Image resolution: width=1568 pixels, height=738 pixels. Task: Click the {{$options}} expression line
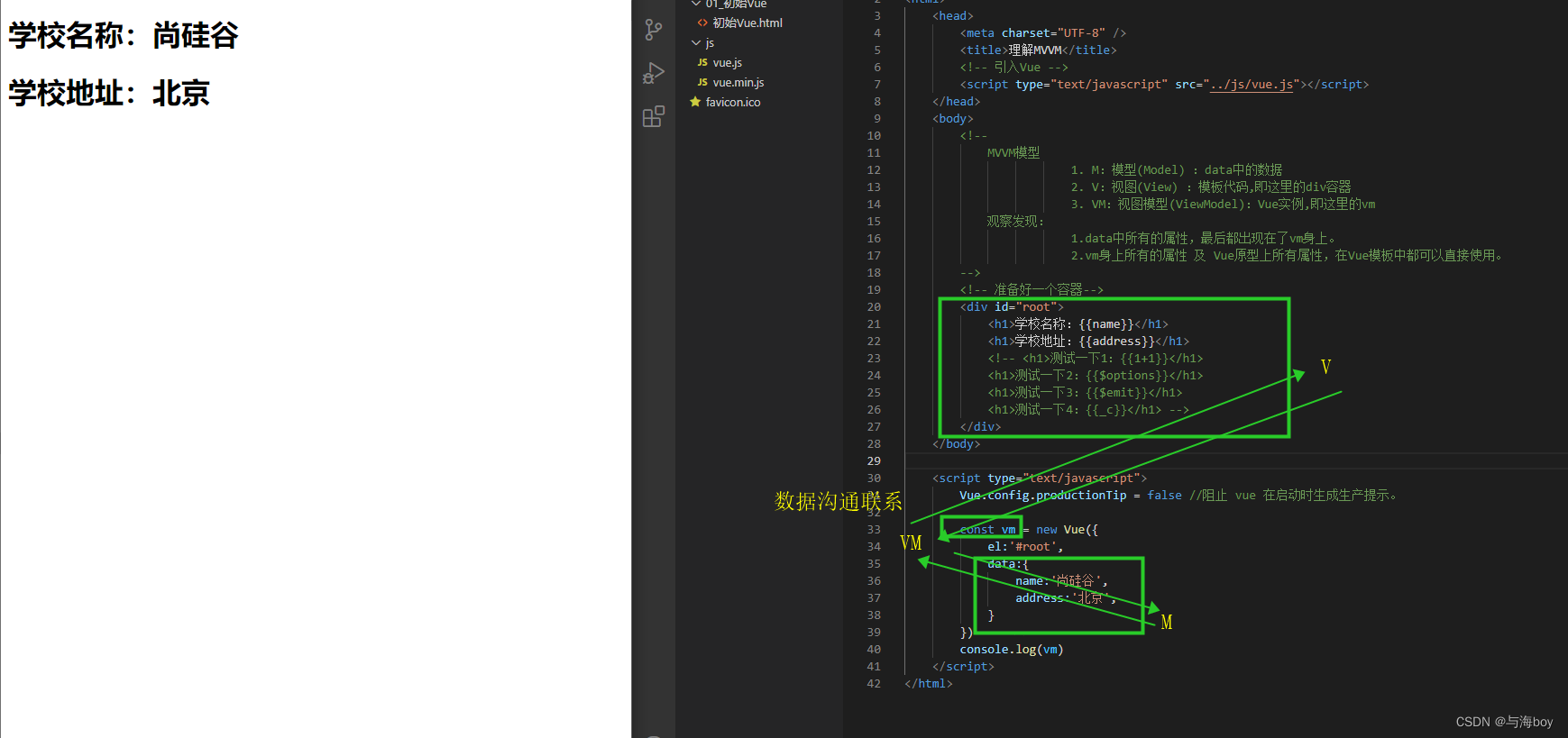(1096, 375)
